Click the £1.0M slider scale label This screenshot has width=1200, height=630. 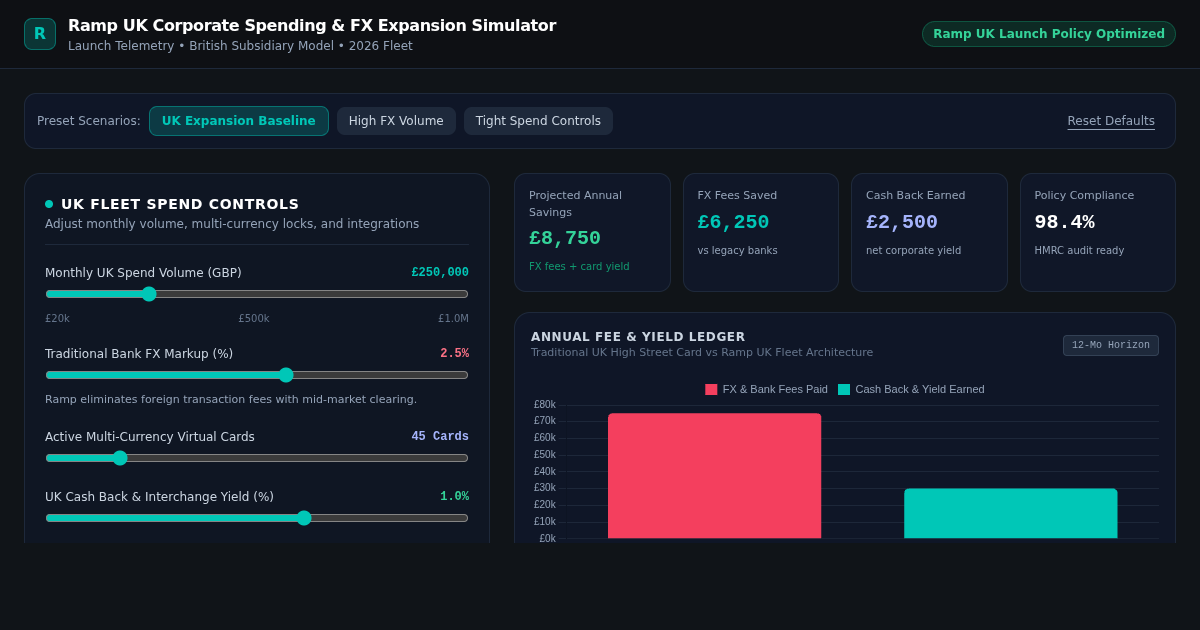tap(453, 319)
